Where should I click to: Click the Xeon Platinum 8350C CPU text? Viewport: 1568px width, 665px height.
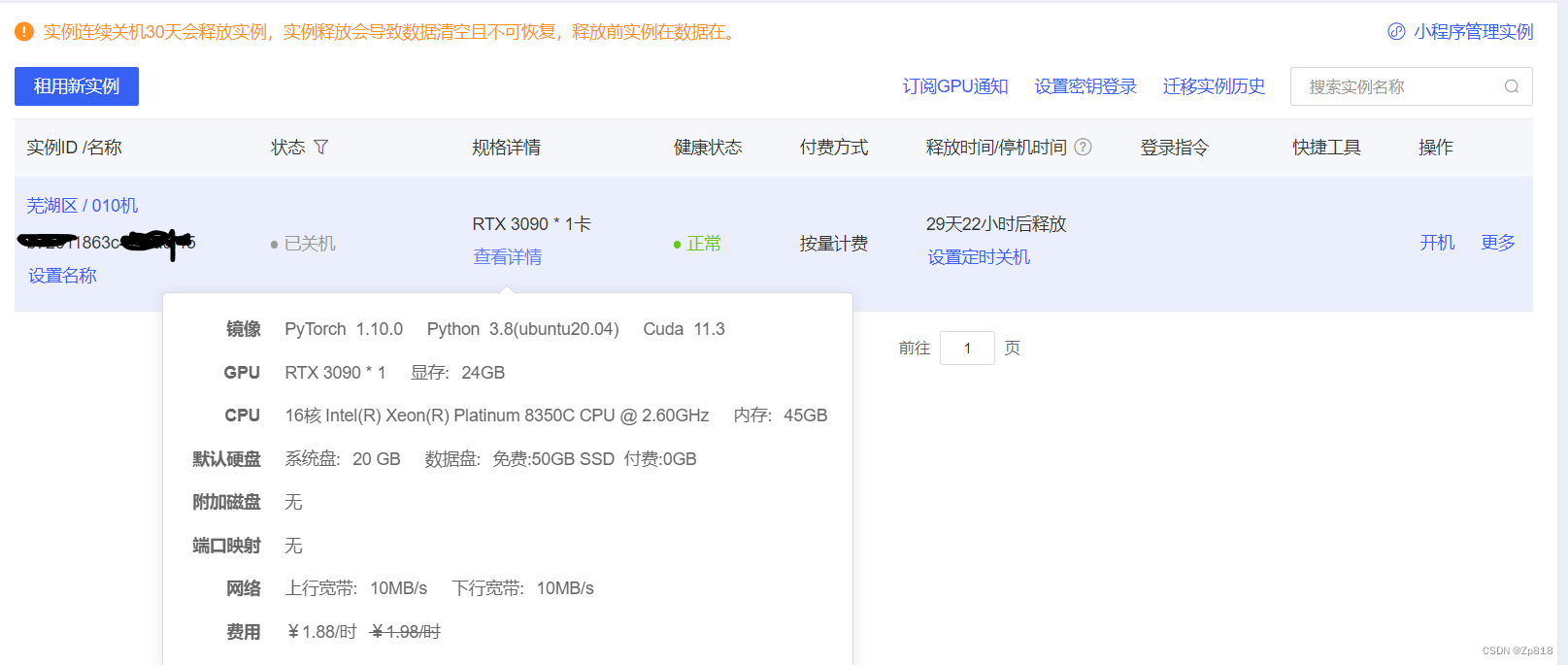point(497,416)
